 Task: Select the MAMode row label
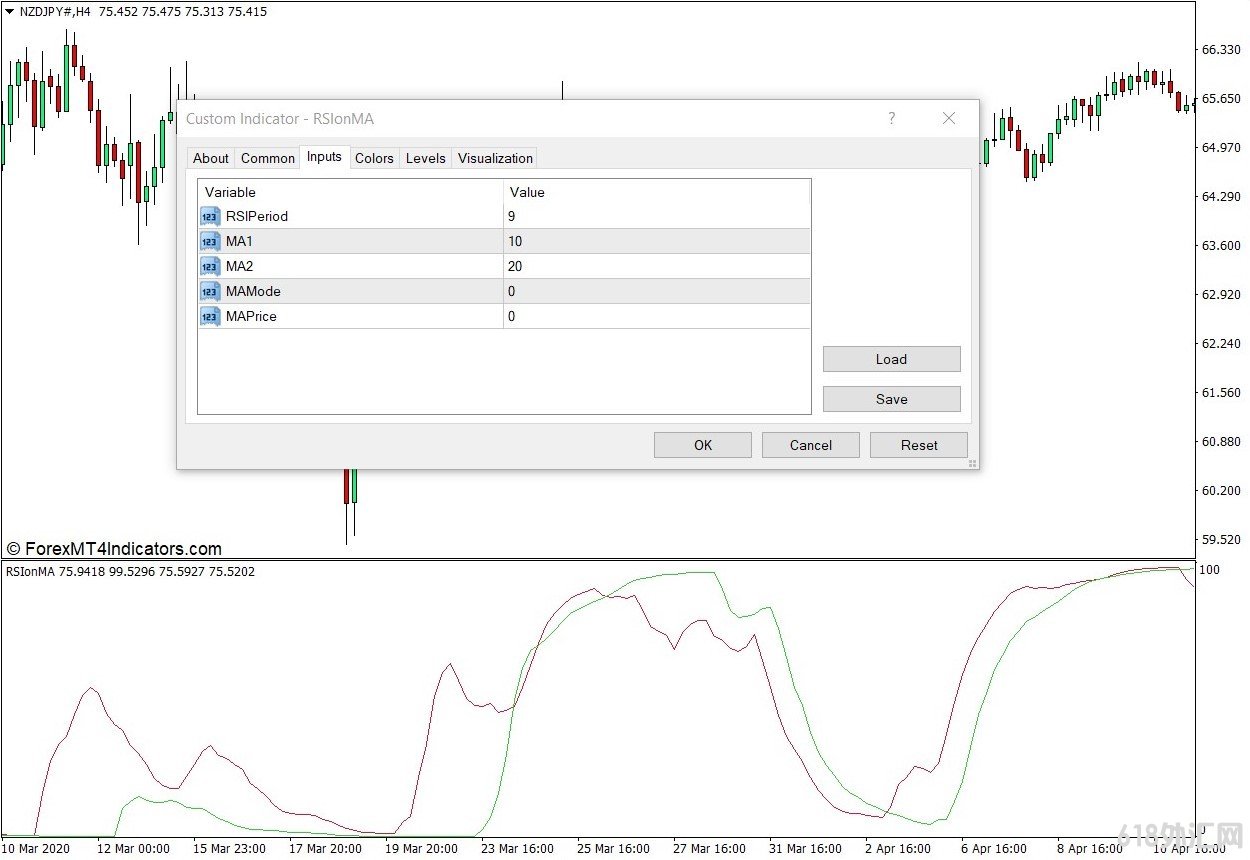(x=254, y=291)
